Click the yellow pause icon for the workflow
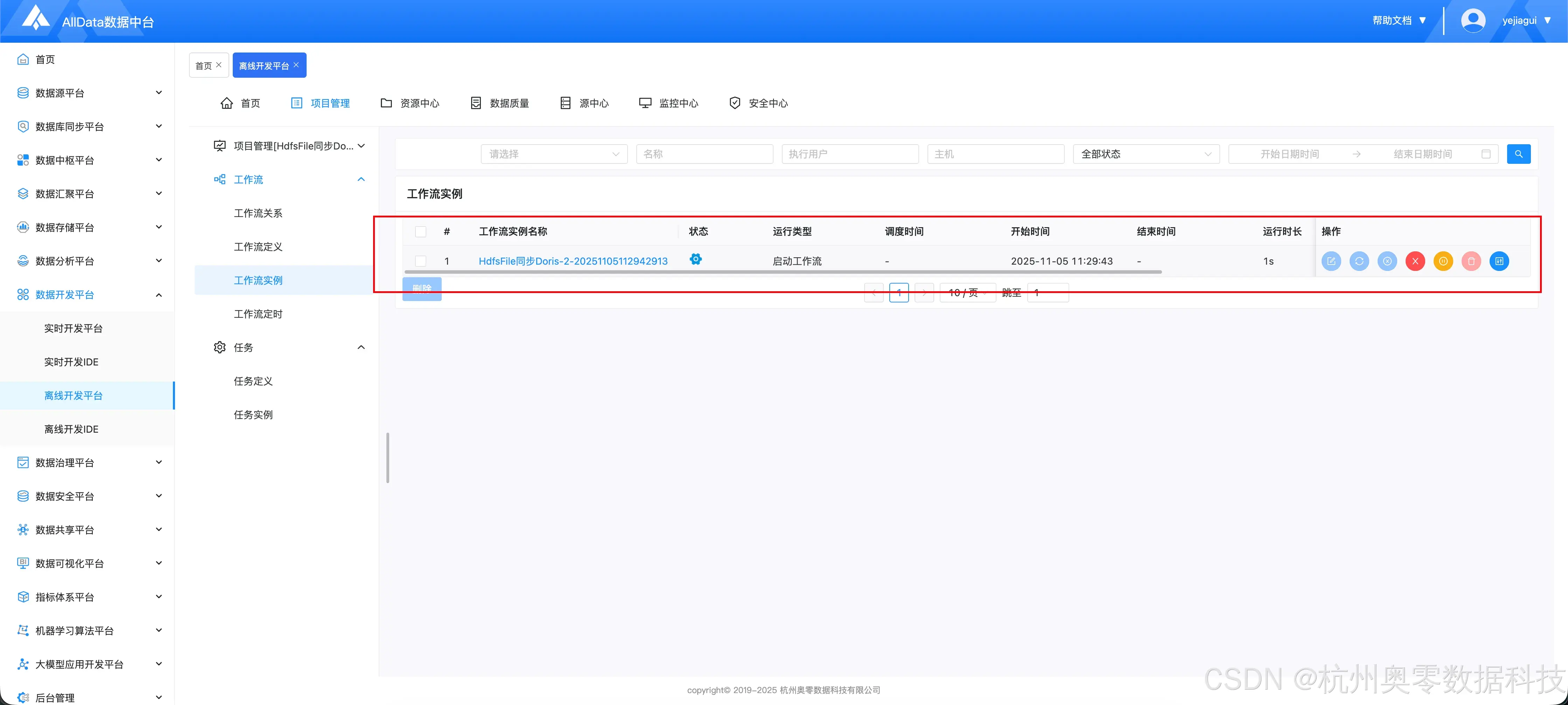1568x705 pixels. coord(1443,260)
